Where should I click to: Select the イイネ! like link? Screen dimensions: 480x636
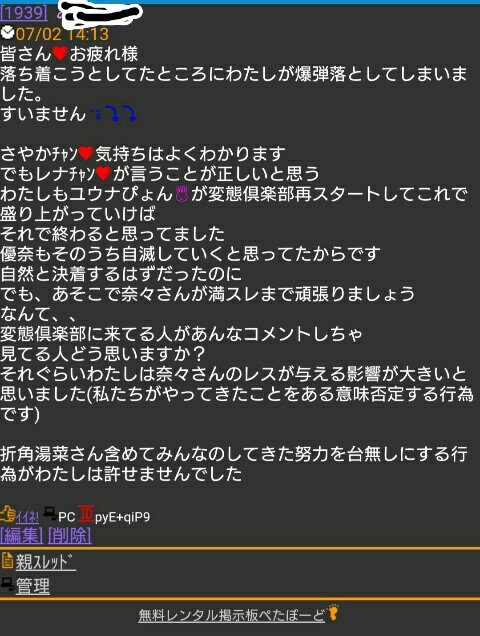(27, 517)
